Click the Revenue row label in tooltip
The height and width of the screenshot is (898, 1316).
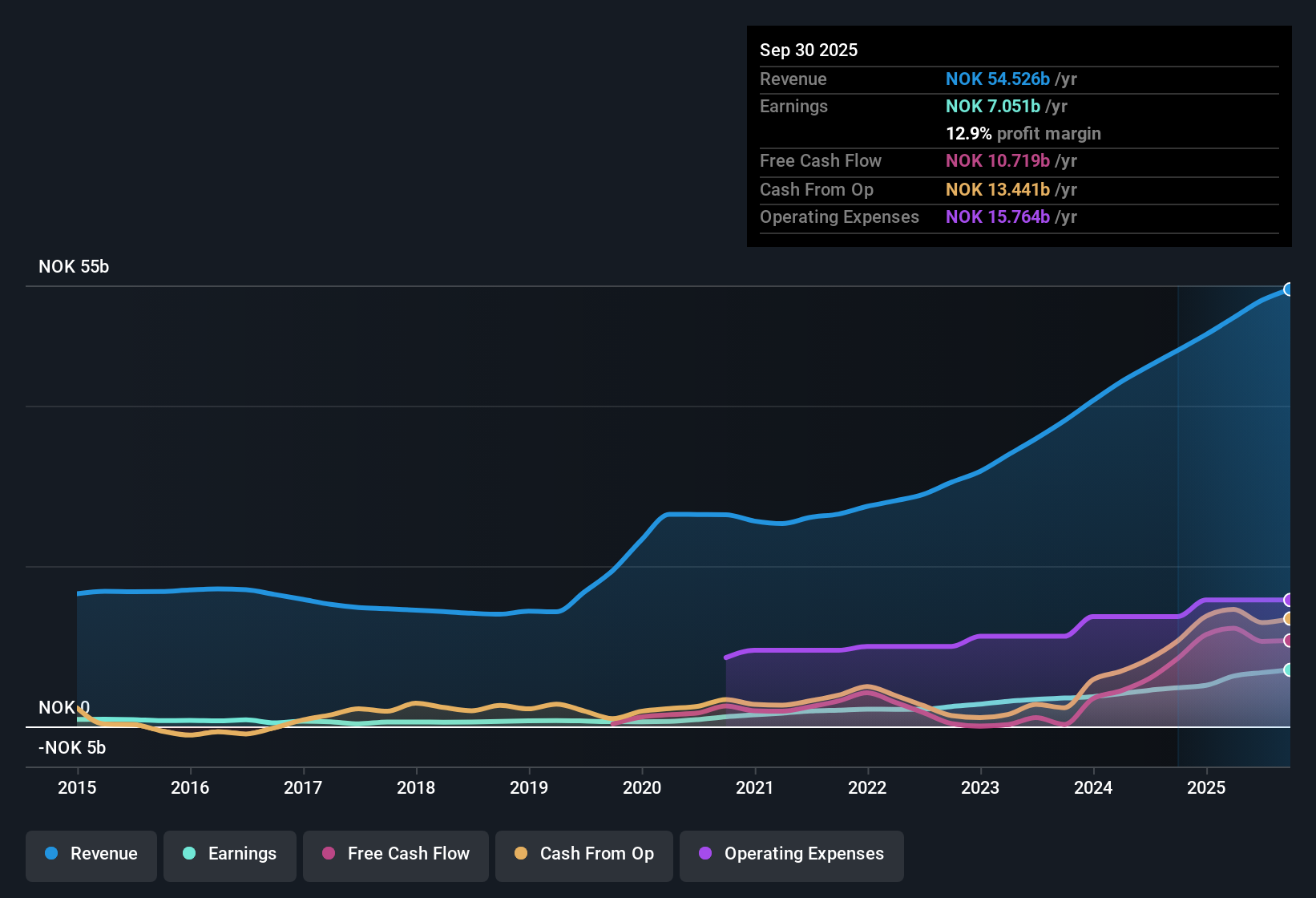(793, 79)
